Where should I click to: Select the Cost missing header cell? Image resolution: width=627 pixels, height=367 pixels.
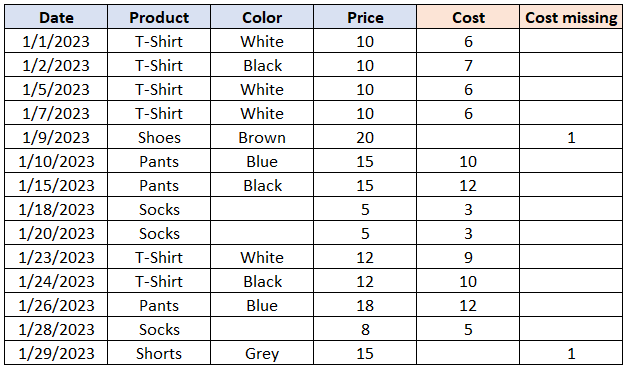tap(571, 17)
